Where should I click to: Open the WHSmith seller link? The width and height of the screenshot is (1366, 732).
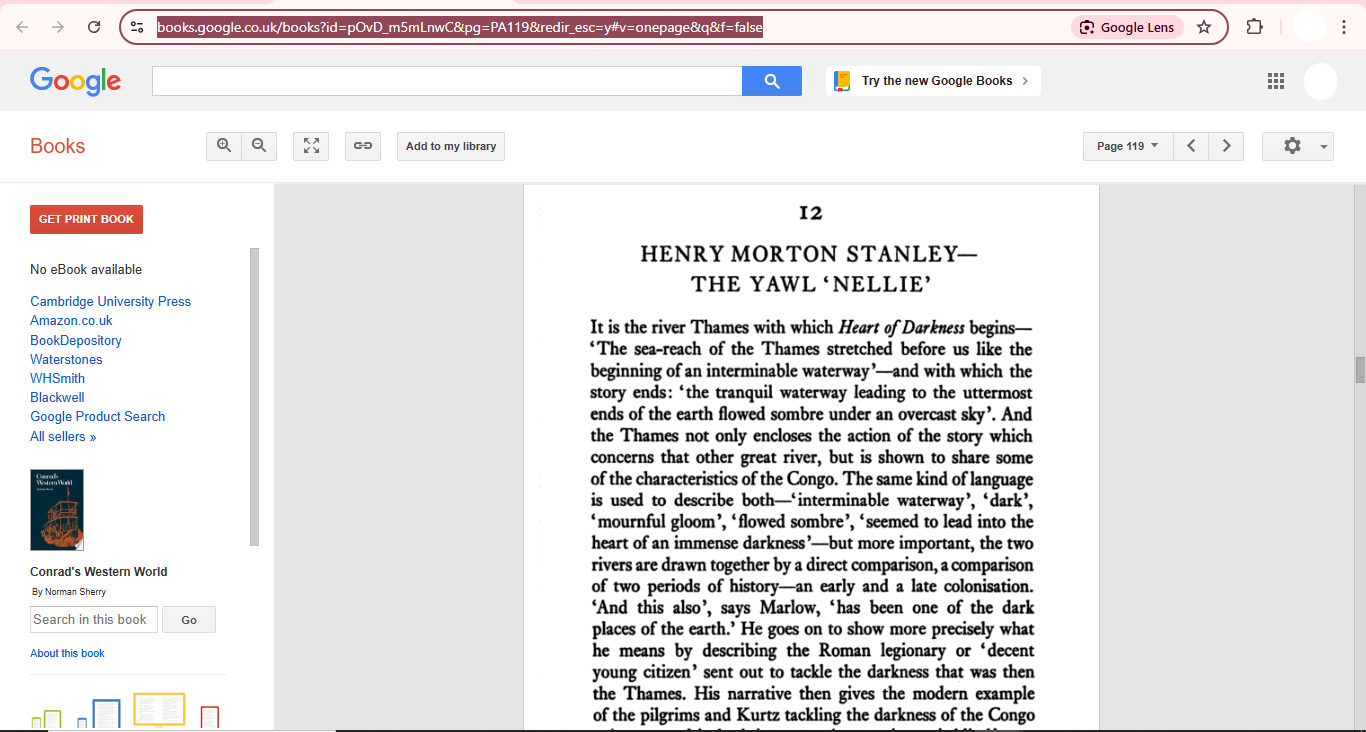click(57, 378)
